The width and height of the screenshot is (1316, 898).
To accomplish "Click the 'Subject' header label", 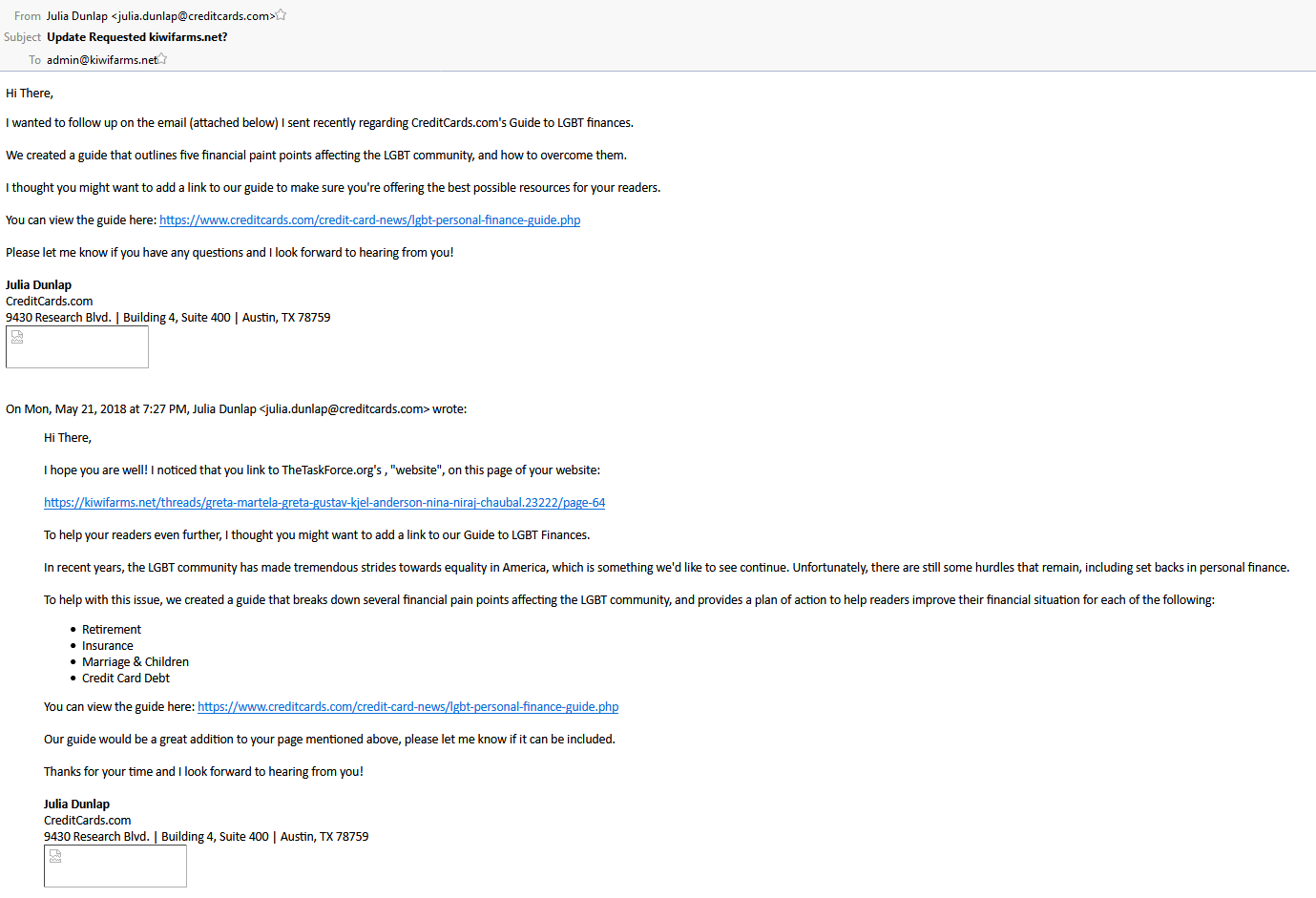I will pyautogui.click(x=22, y=37).
